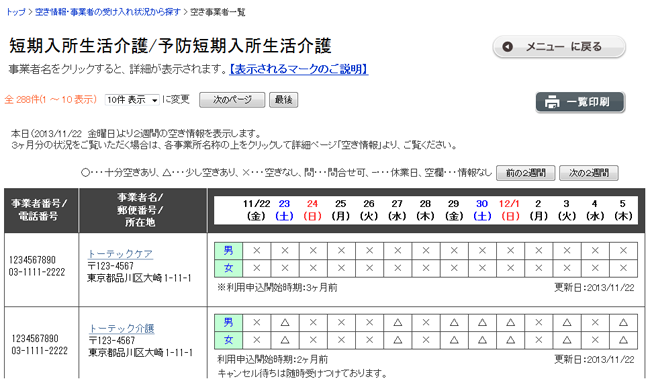Viewport: 650px width, 379px height.
Task: Open the トーテックケア provider link
Action: [x=120, y=254]
